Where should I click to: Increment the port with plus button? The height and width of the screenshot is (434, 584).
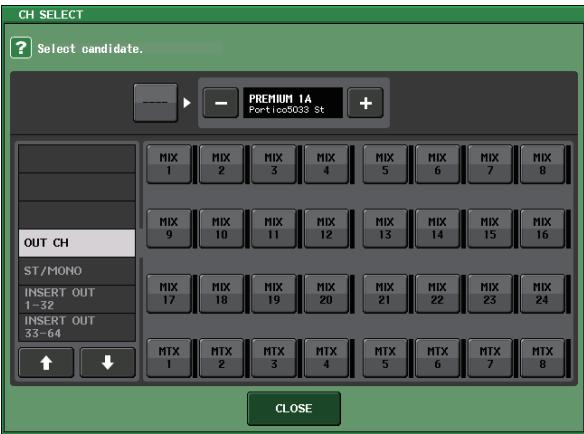(x=365, y=103)
